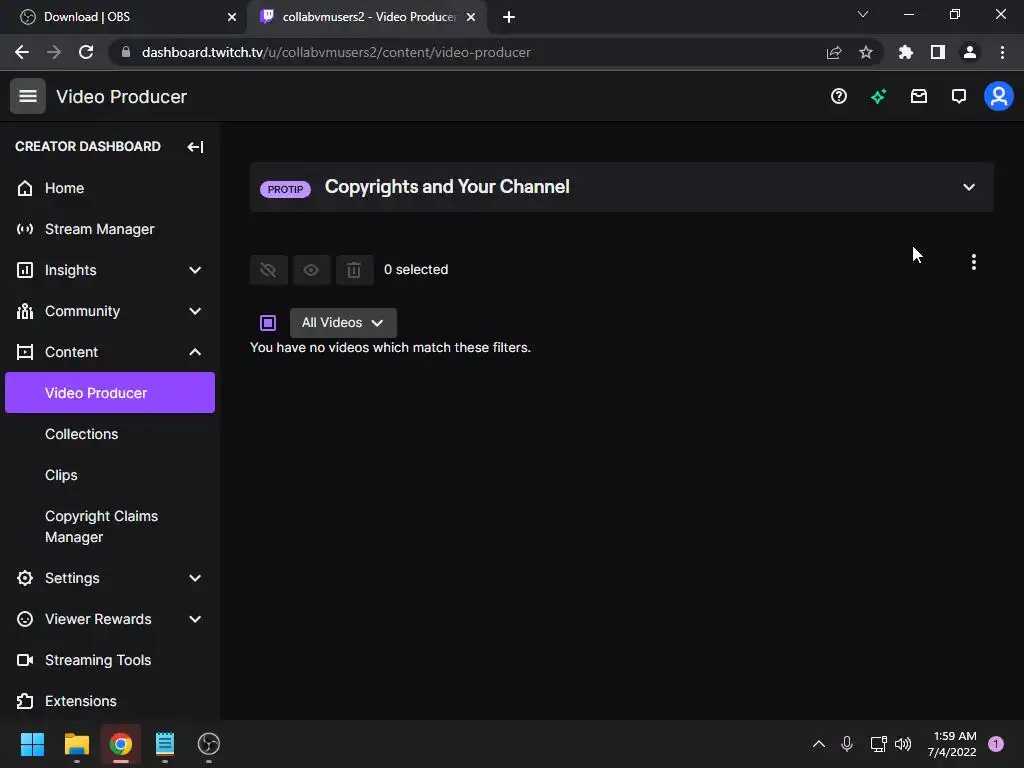Click the Community people icon

(25, 311)
